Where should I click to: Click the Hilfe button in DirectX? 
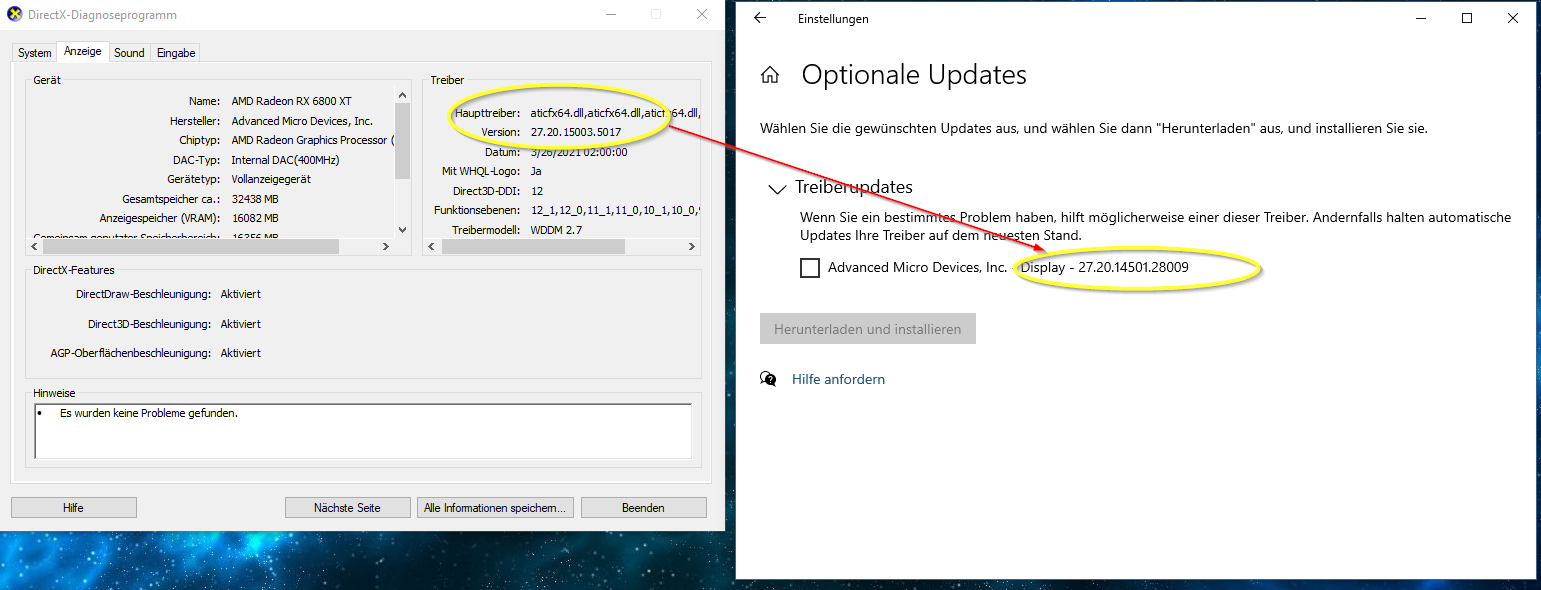73,508
